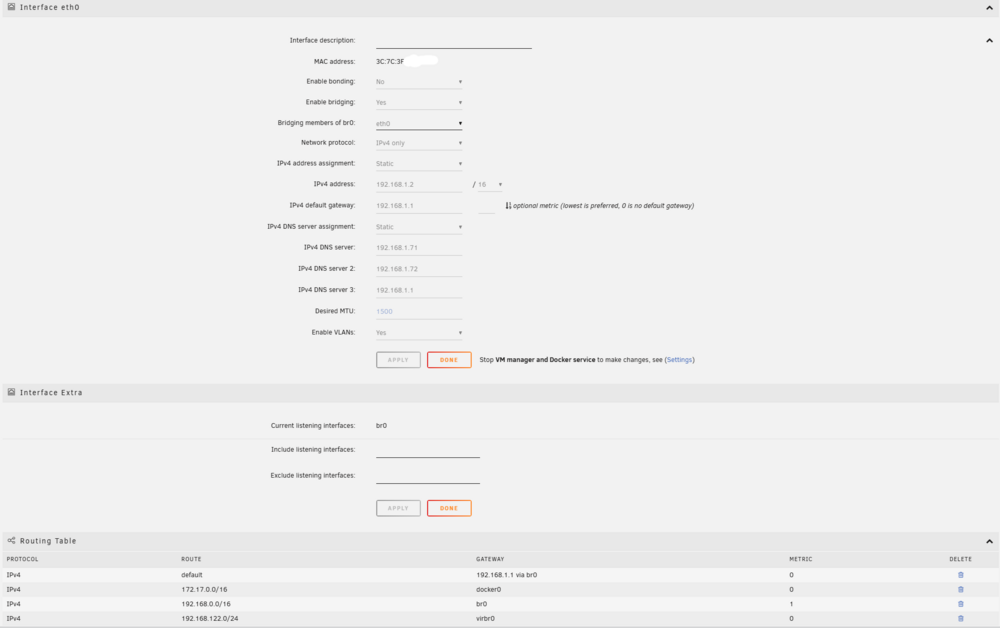
Task: Click Exclude listening interfaces field
Action: [428, 476]
